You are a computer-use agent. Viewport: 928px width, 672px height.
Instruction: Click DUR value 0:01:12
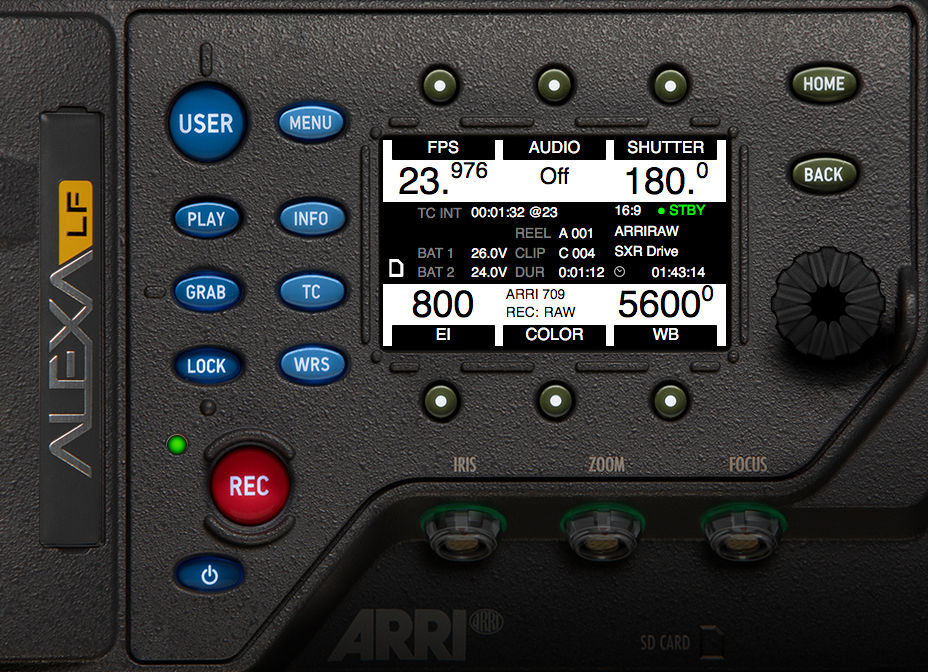point(581,272)
